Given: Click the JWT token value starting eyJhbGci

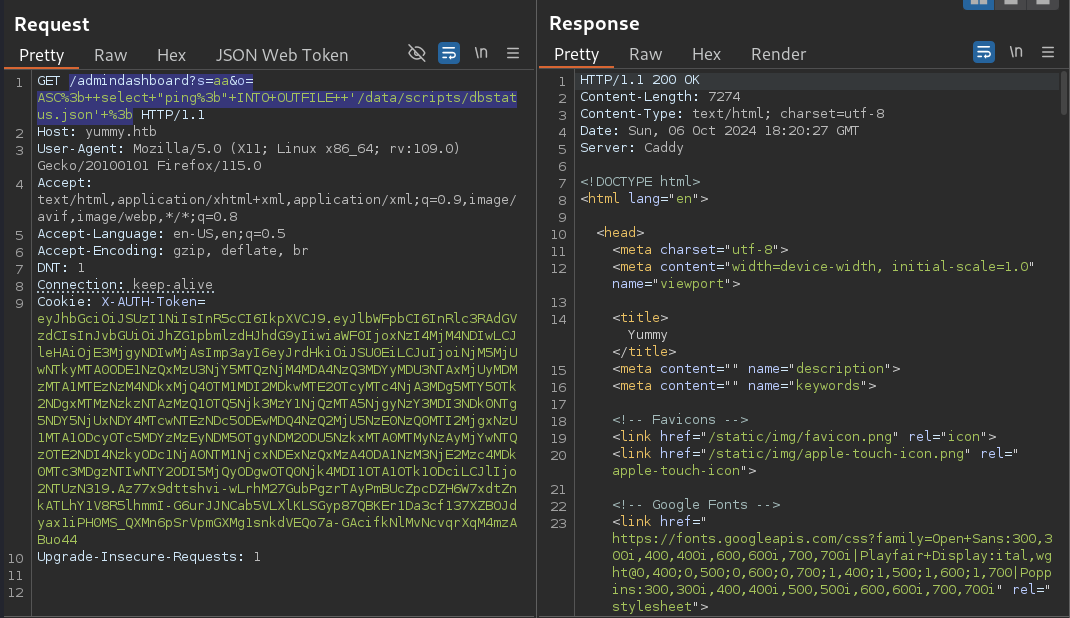Looking at the screenshot, I should [277, 429].
